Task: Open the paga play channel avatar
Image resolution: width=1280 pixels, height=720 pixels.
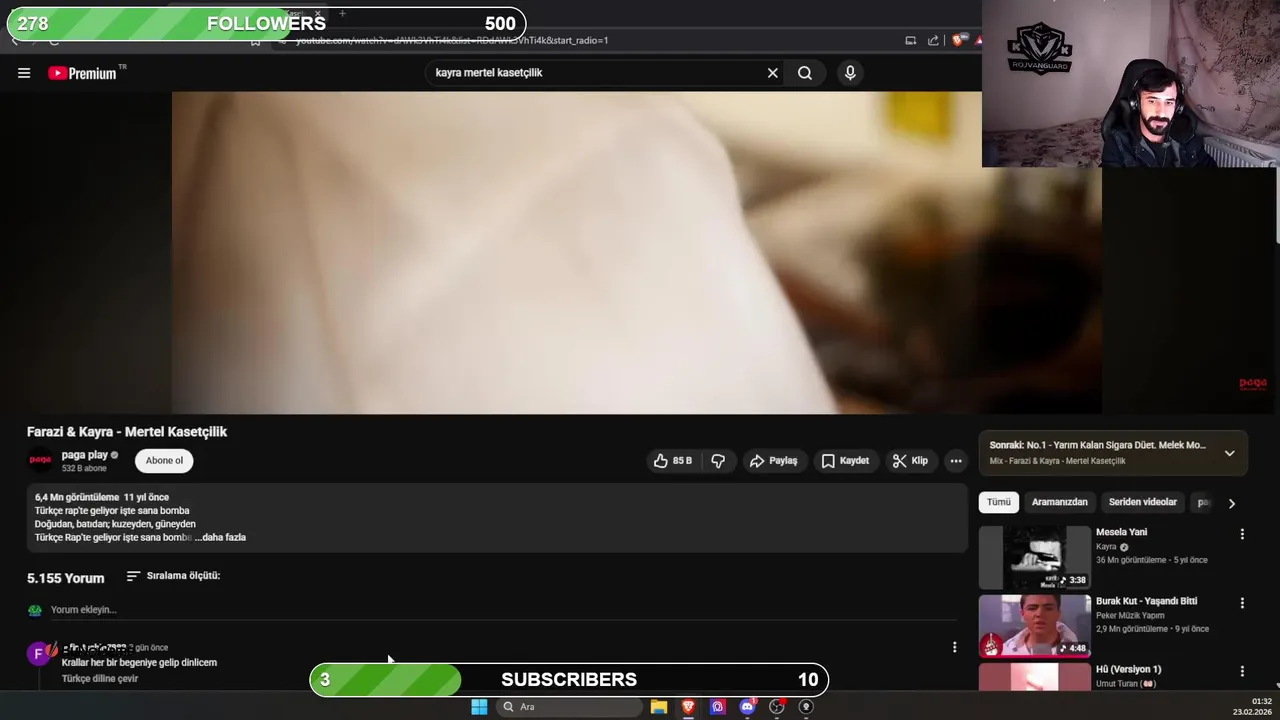Action: click(x=40, y=461)
